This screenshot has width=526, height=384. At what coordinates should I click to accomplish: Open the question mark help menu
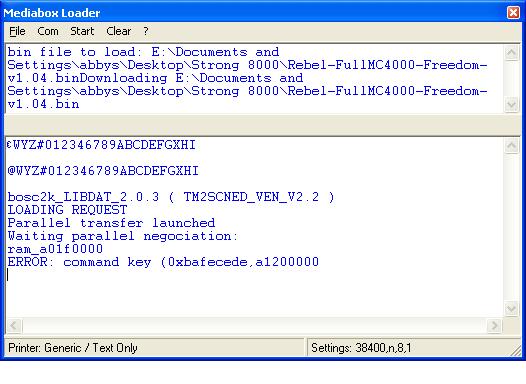pyautogui.click(x=146, y=31)
